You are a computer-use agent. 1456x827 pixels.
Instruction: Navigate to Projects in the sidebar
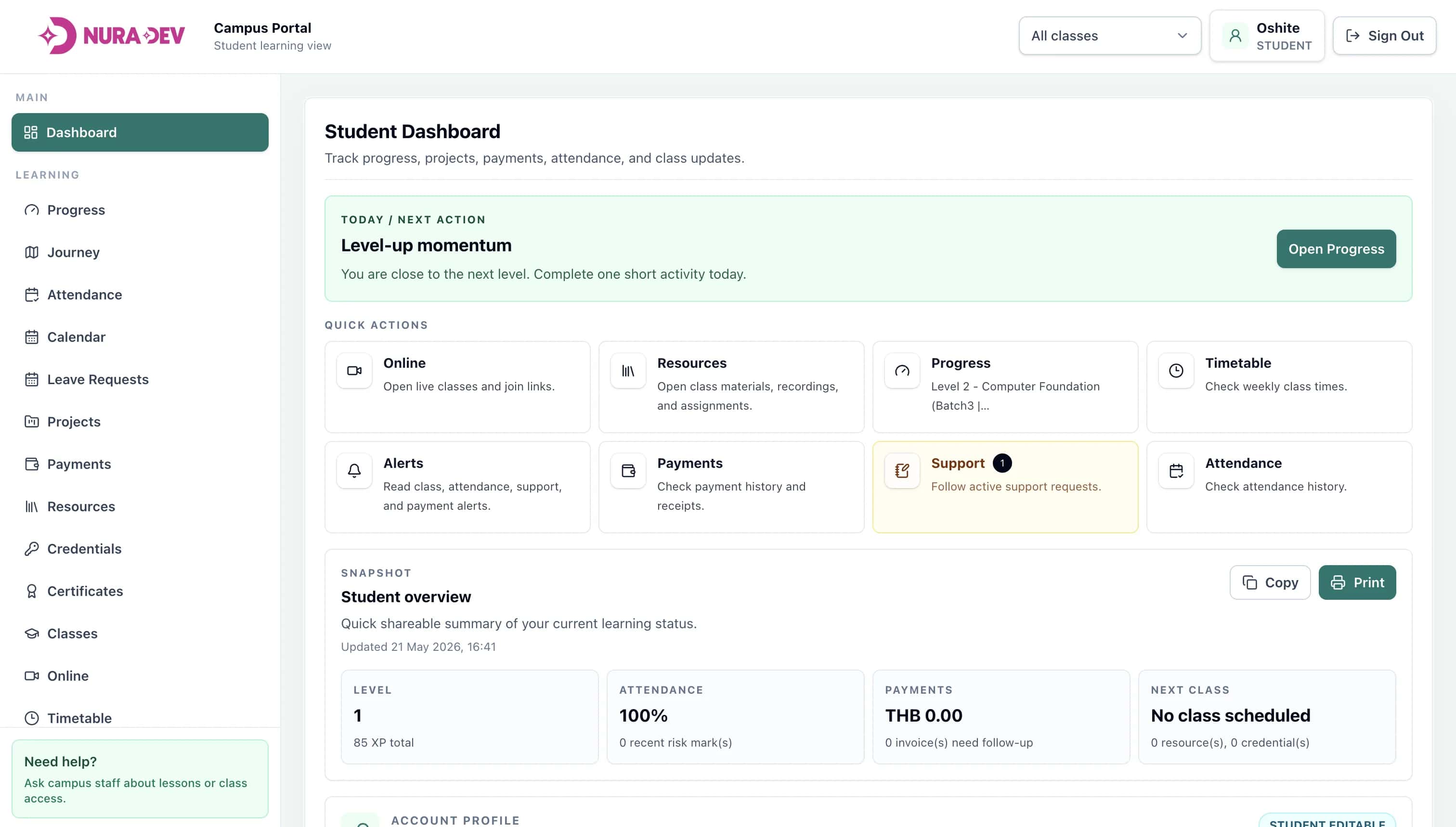(x=140, y=422)
